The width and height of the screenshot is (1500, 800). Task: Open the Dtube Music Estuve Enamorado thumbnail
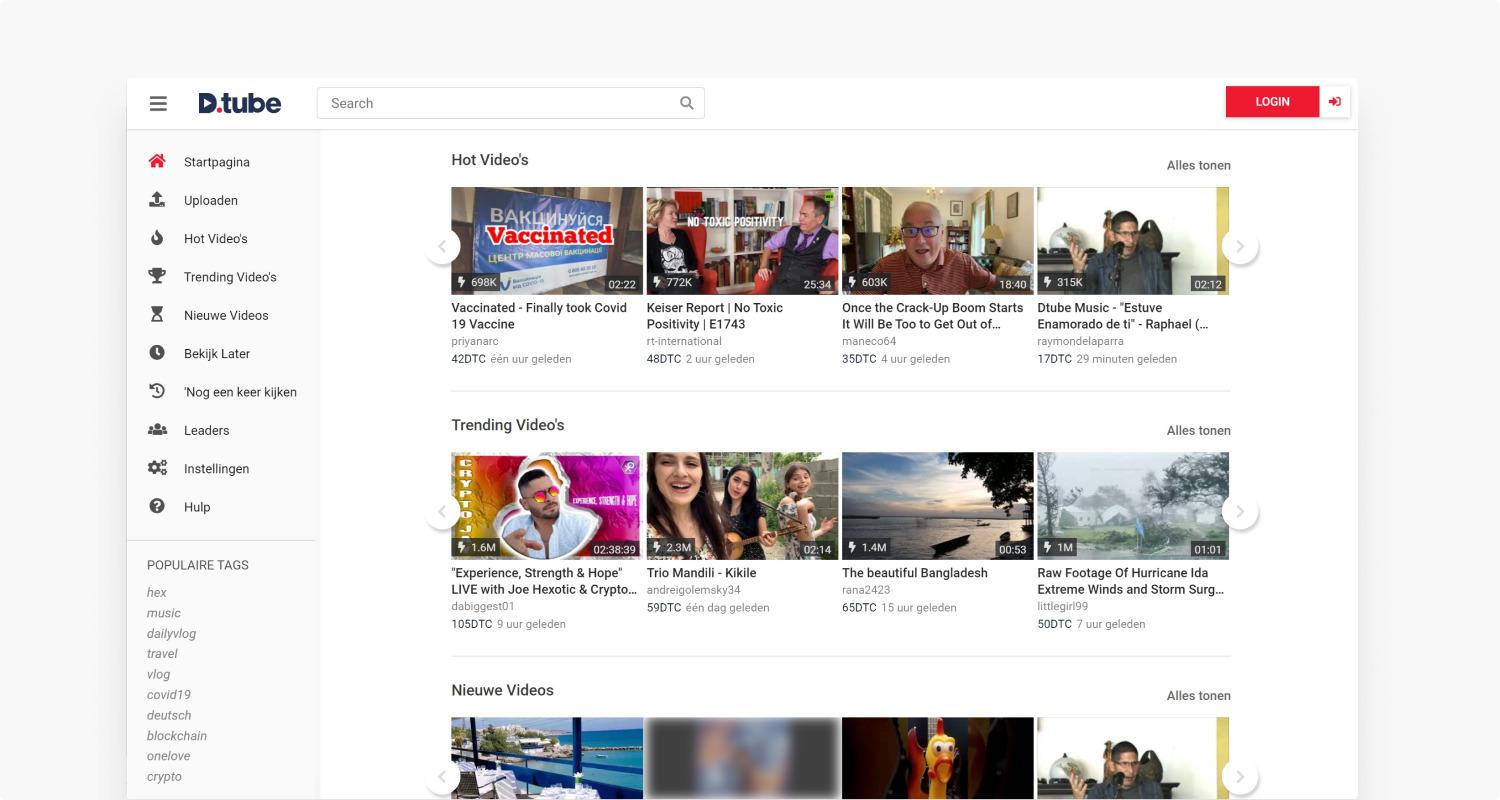tap(1133, 241)
